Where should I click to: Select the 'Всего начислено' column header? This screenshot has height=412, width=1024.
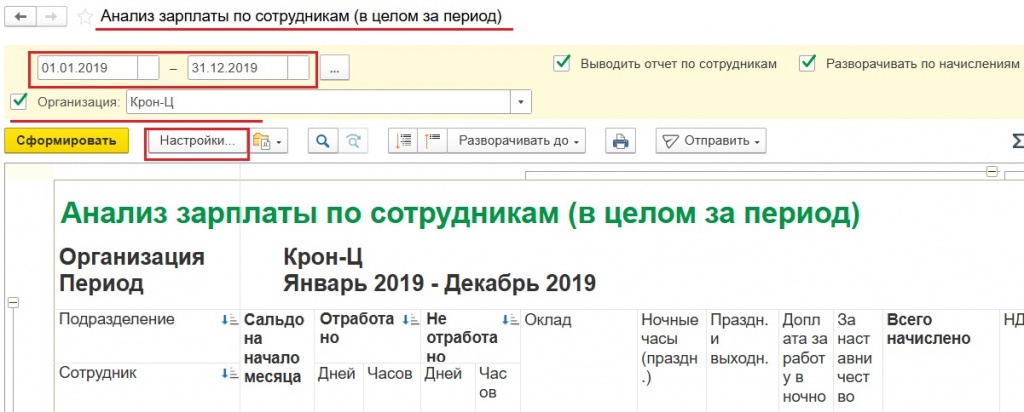tap(940, 361)
